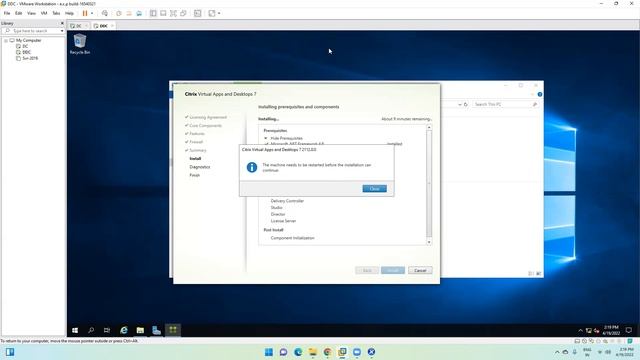
Task: Click Cancel in Citrix installer
Action: coord(420,270)
